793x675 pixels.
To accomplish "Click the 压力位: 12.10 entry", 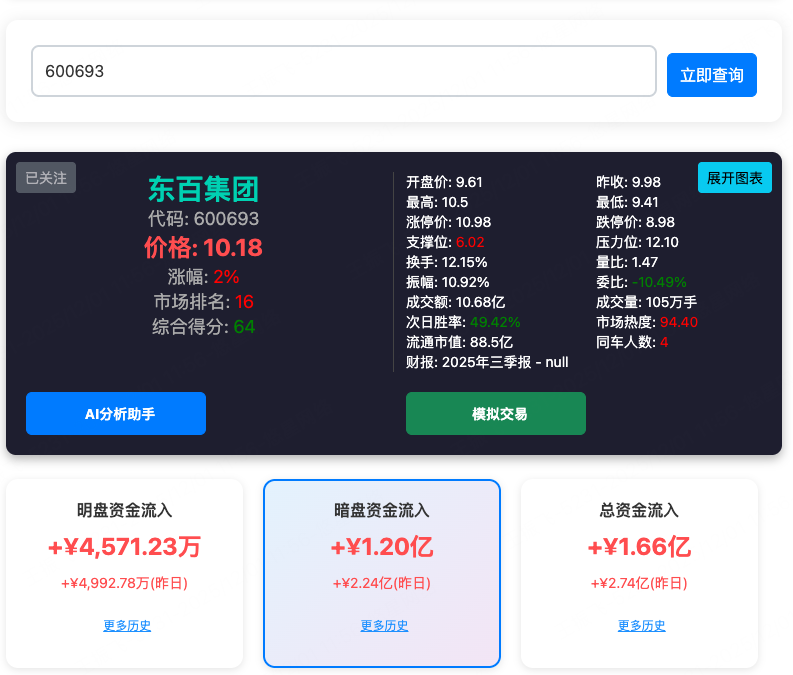I will click(637, 242).
